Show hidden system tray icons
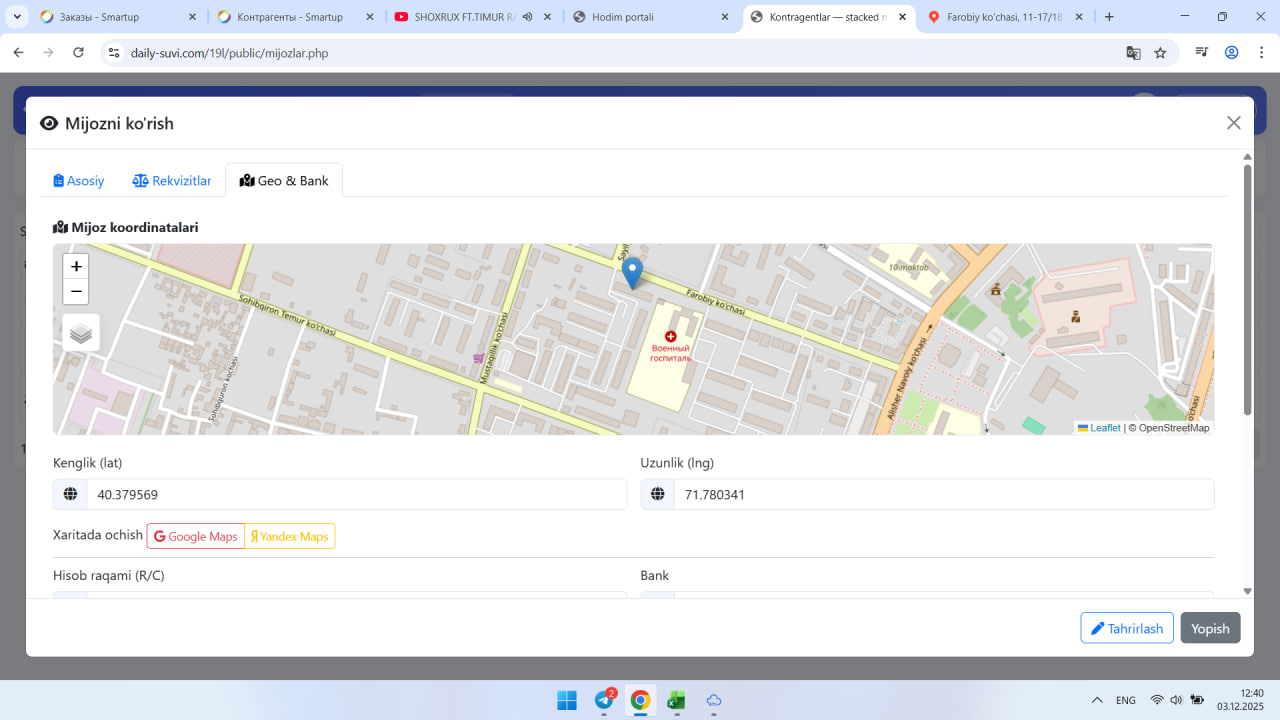1280x720 pixels. pyautogui.click(x=1097, y=700)
